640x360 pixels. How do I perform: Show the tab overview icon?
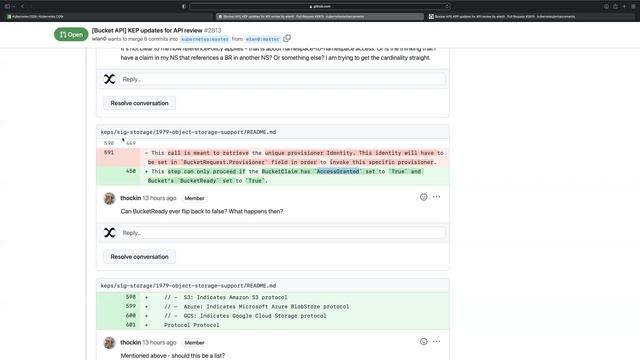633,6
